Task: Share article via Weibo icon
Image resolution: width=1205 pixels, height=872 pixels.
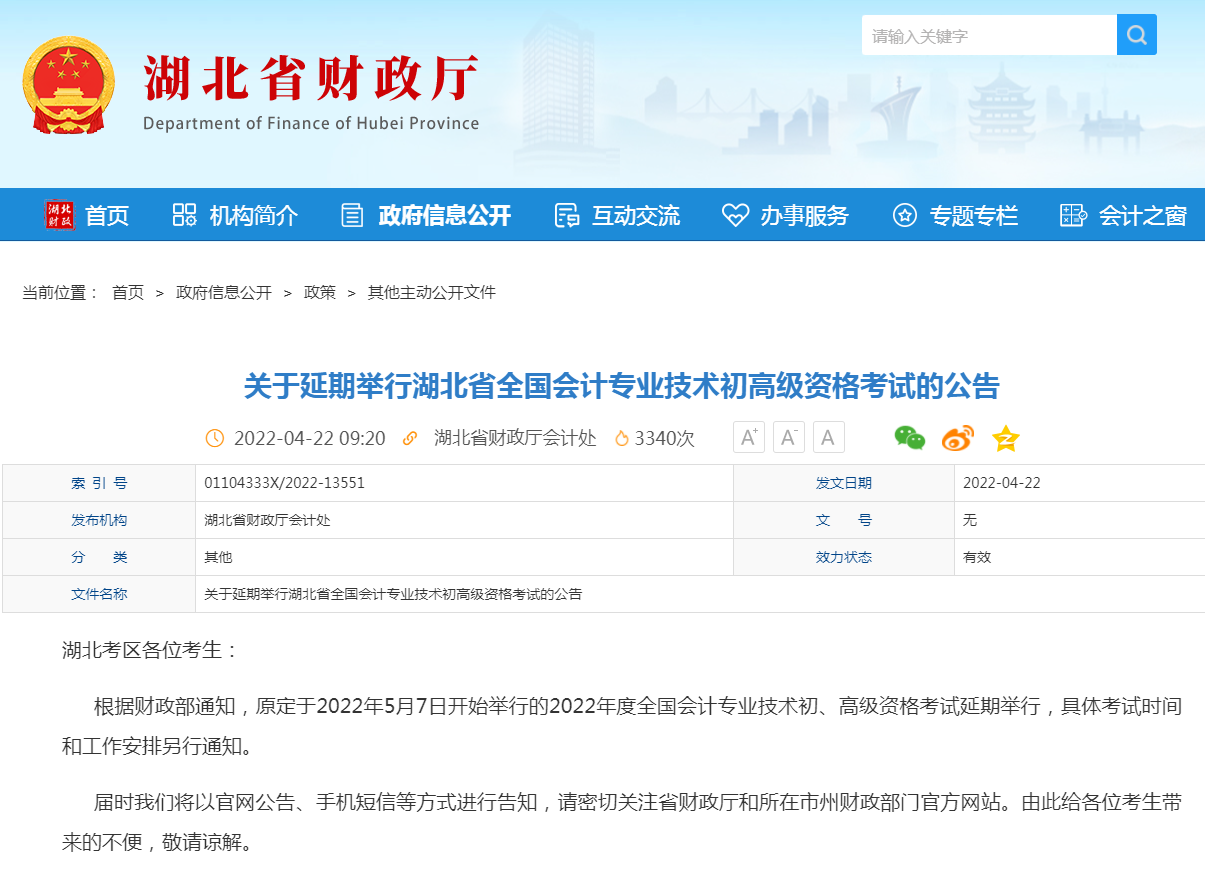Action: pos(957,438)
